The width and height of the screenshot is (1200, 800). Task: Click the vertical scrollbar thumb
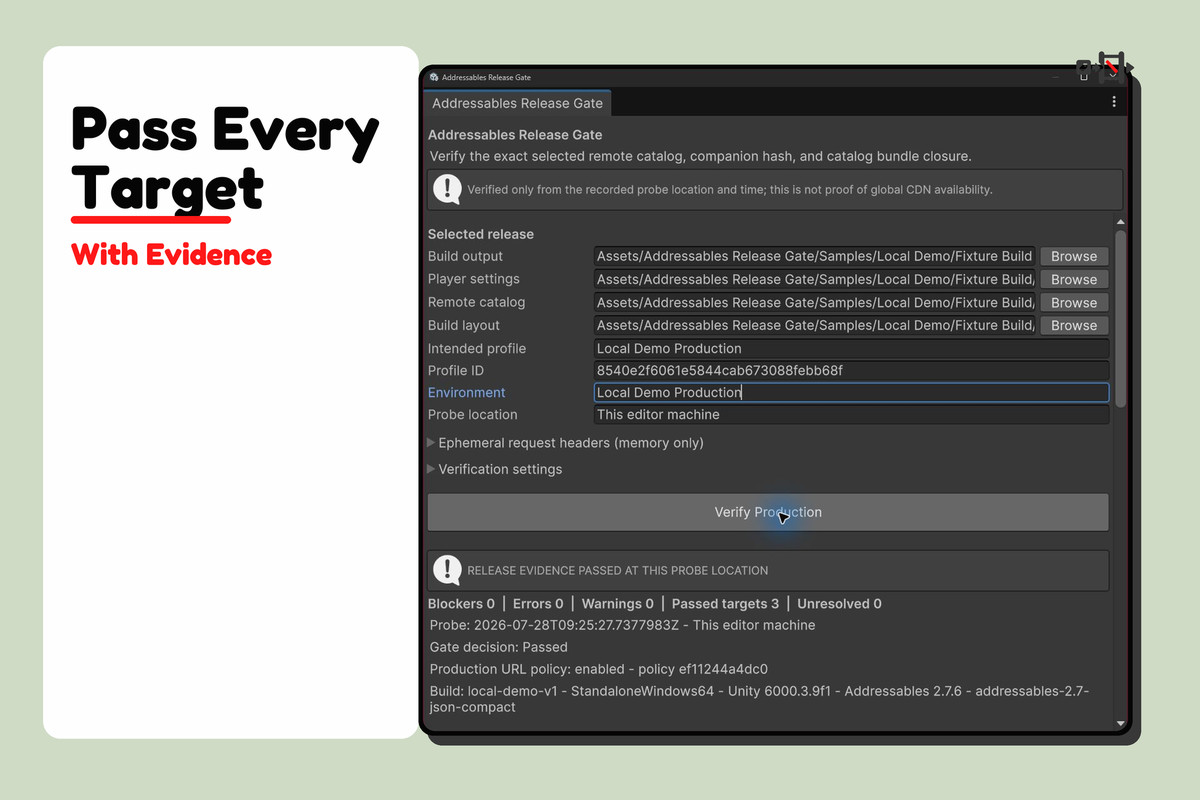1120,318
